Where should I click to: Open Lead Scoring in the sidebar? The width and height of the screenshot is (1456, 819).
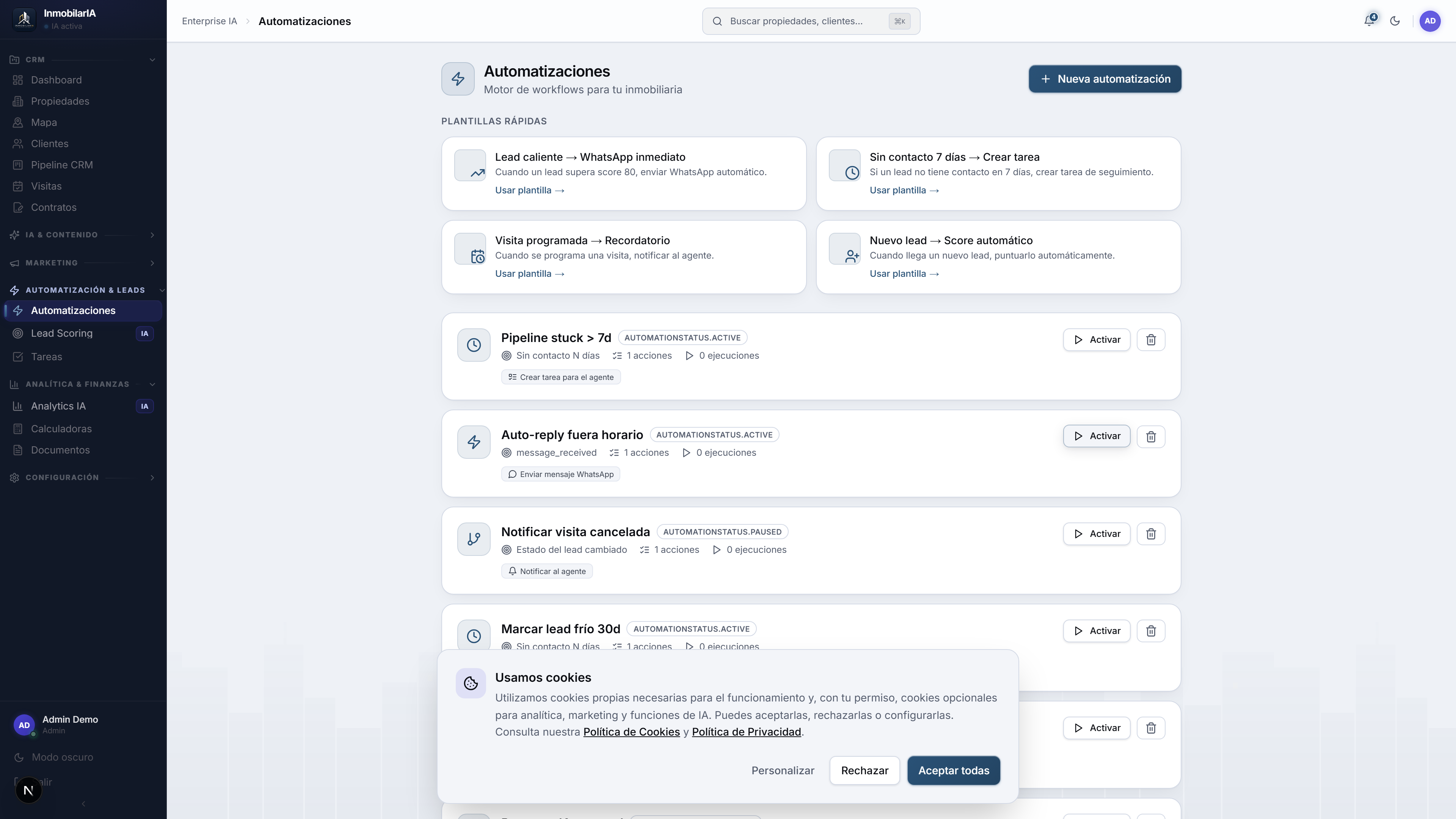pos(83,334)
